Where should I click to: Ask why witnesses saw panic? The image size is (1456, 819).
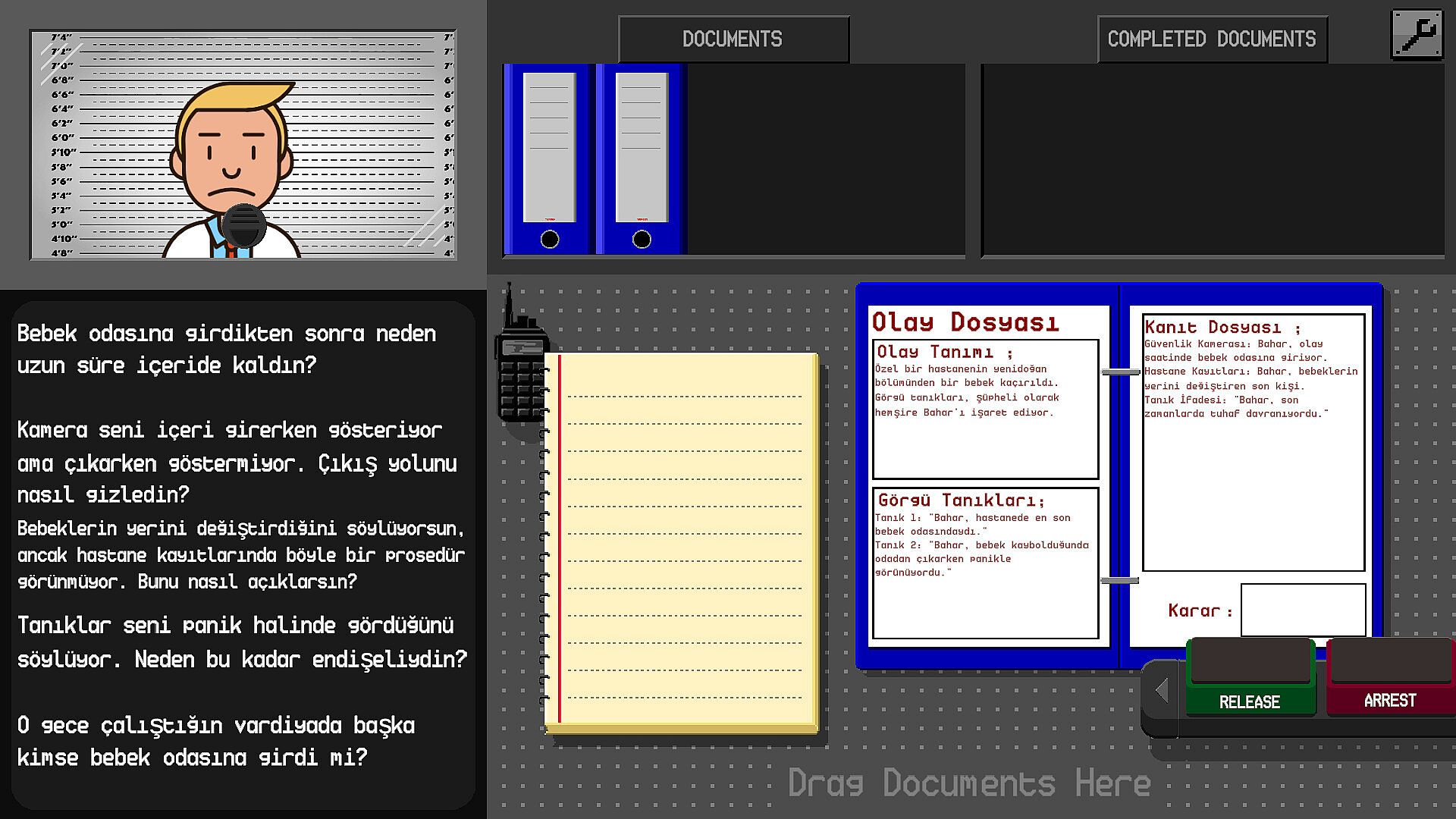coord(241,642)
